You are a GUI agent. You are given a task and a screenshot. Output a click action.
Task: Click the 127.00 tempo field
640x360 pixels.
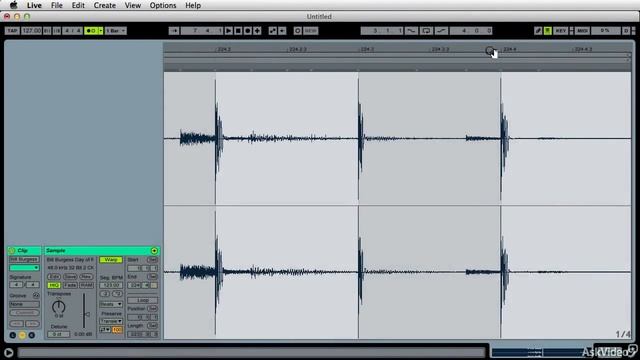pos(31,31)
